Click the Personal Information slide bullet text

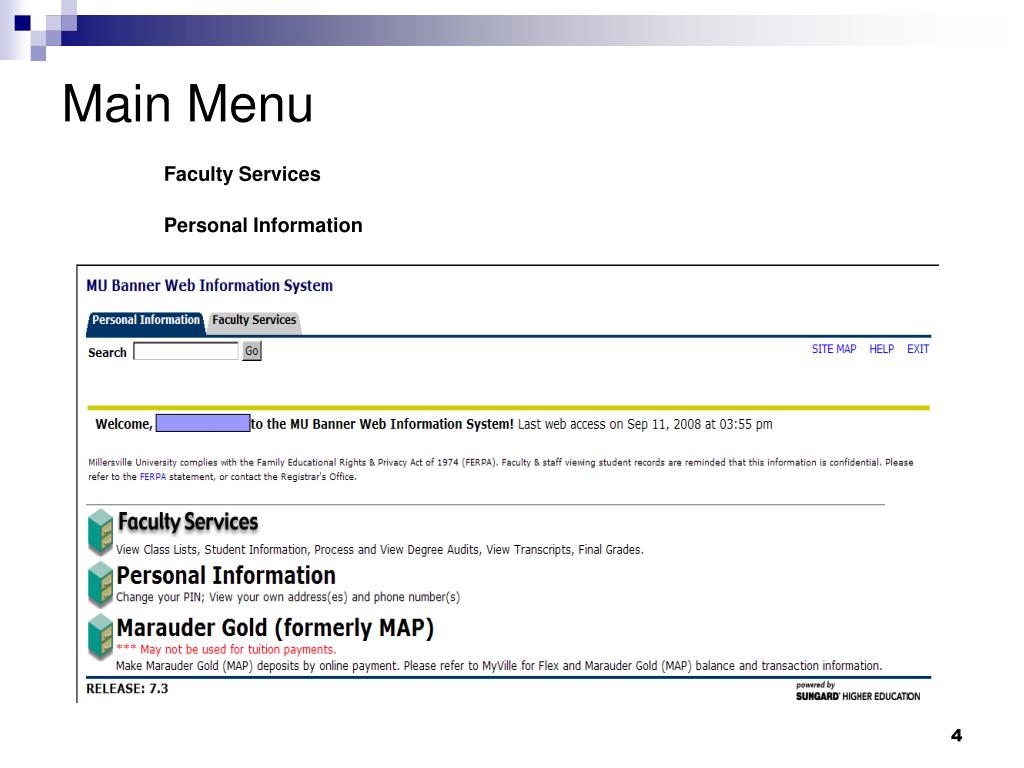[263, 225]
